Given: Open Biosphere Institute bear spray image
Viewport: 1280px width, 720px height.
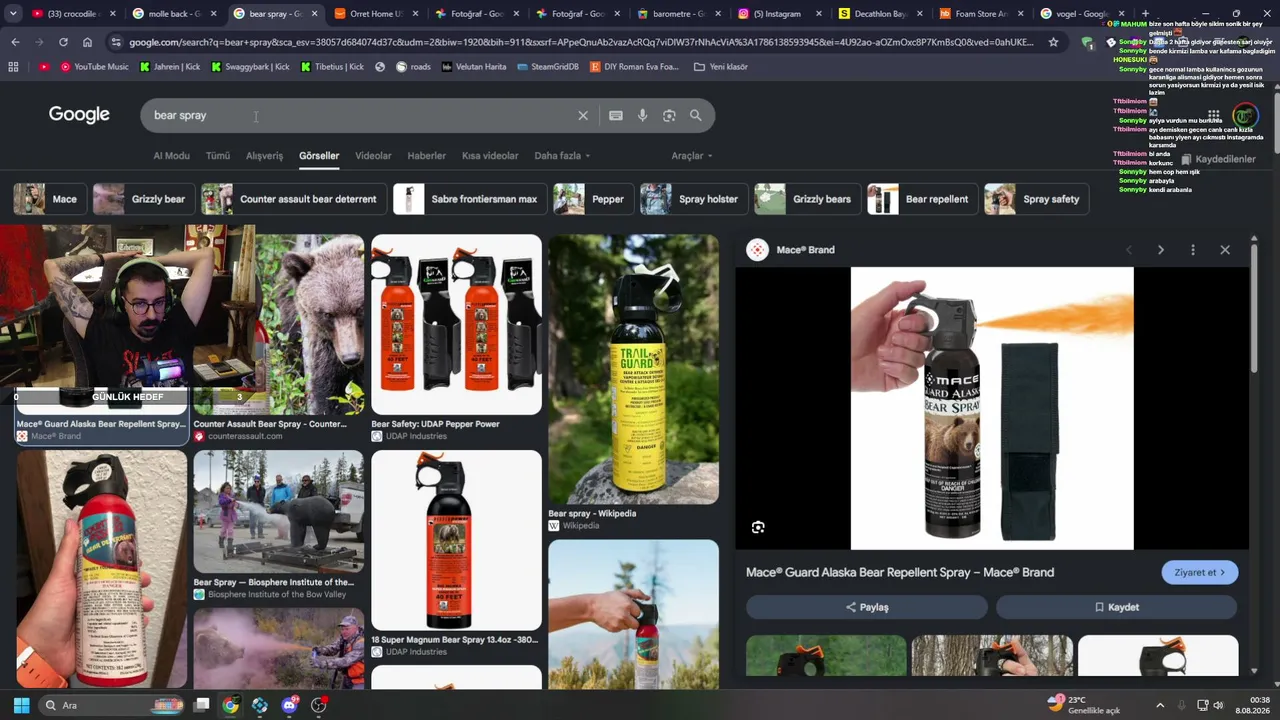Looking at the screenshot, I should (278, 511).
